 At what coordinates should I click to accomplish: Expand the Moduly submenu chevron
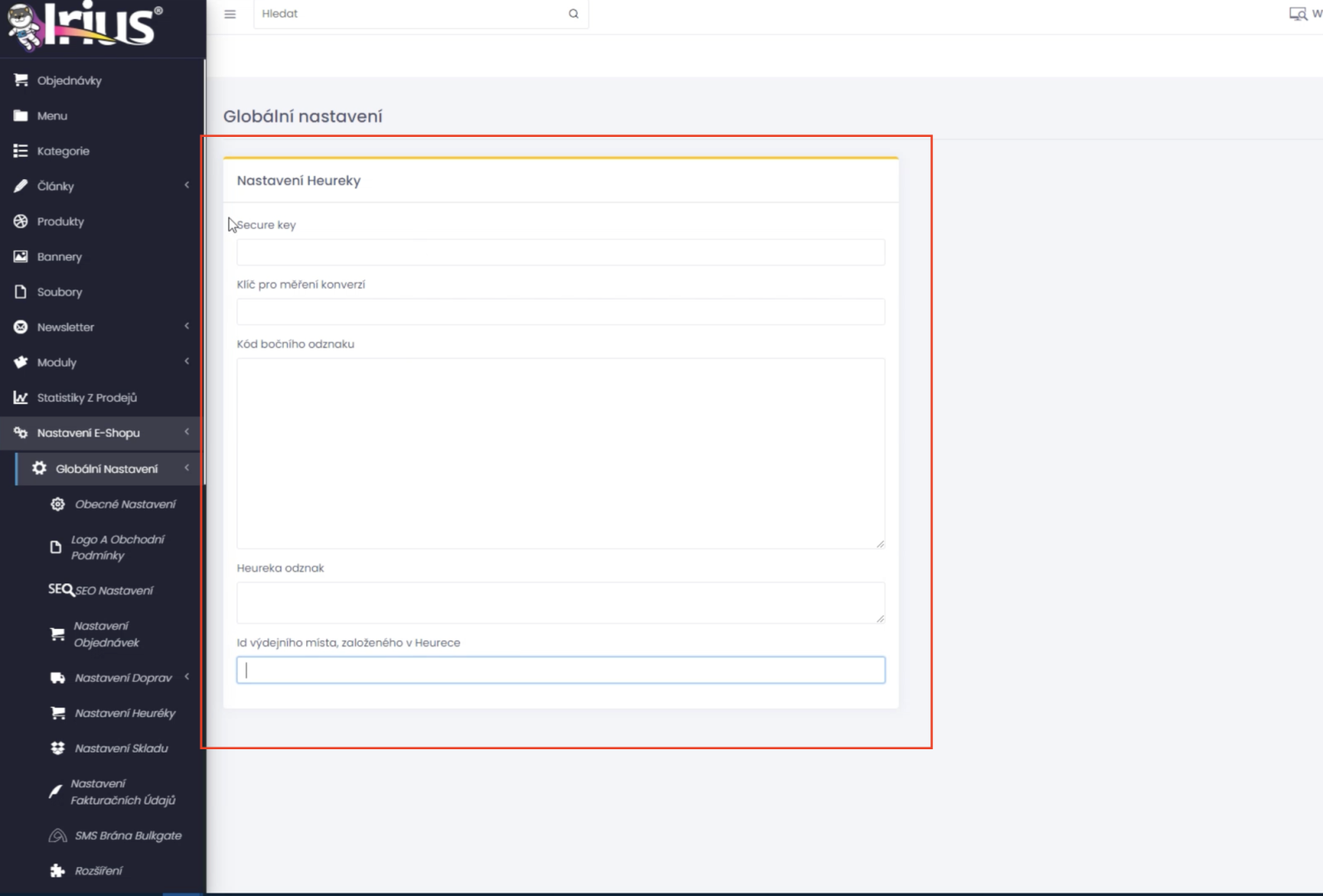tap(187, 361)
